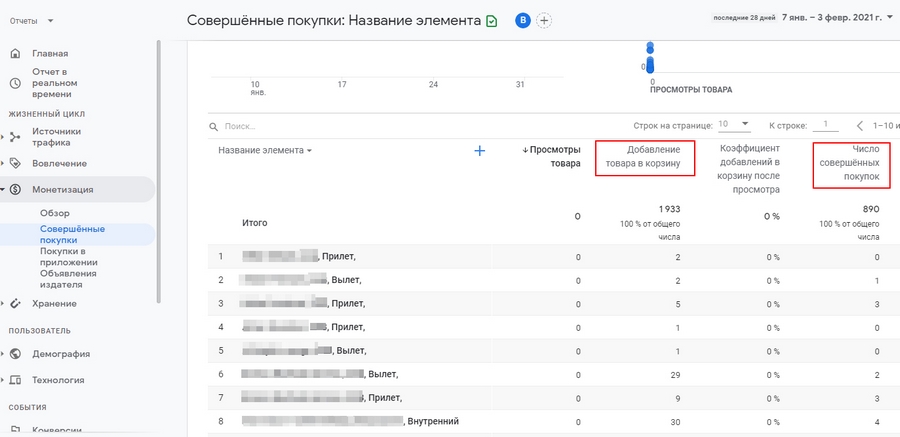900x437 pixels.
Task: Go to previous page of rows
Action: pos(860,126)
